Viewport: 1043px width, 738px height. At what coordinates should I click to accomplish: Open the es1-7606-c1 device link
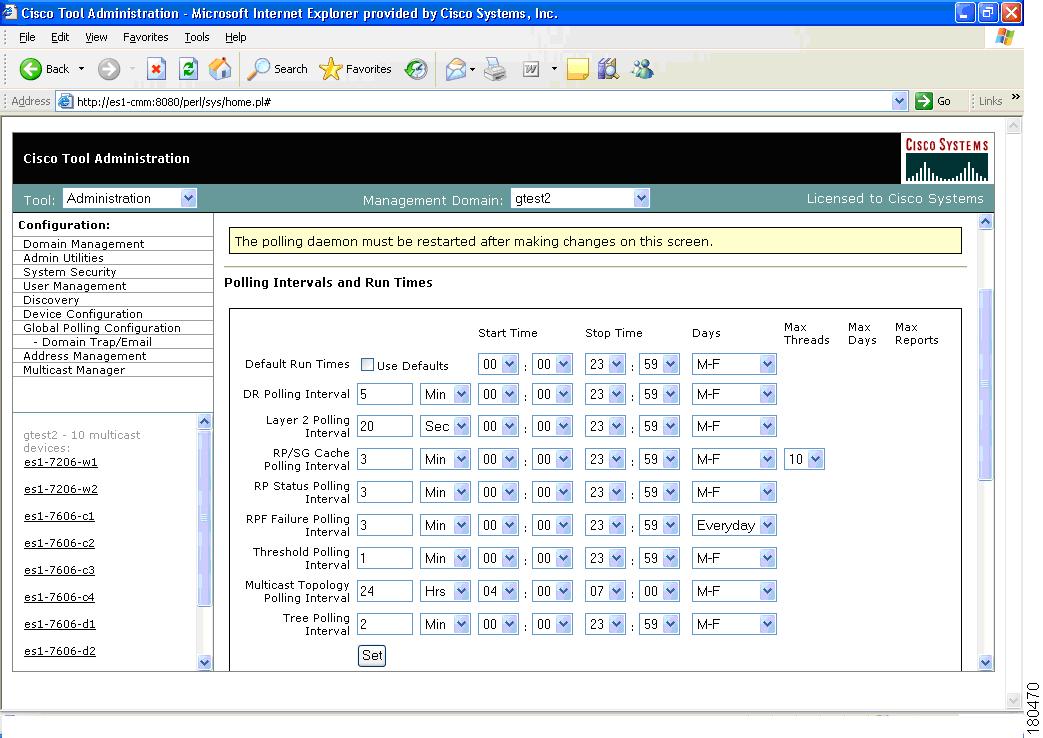pos(59,516)
